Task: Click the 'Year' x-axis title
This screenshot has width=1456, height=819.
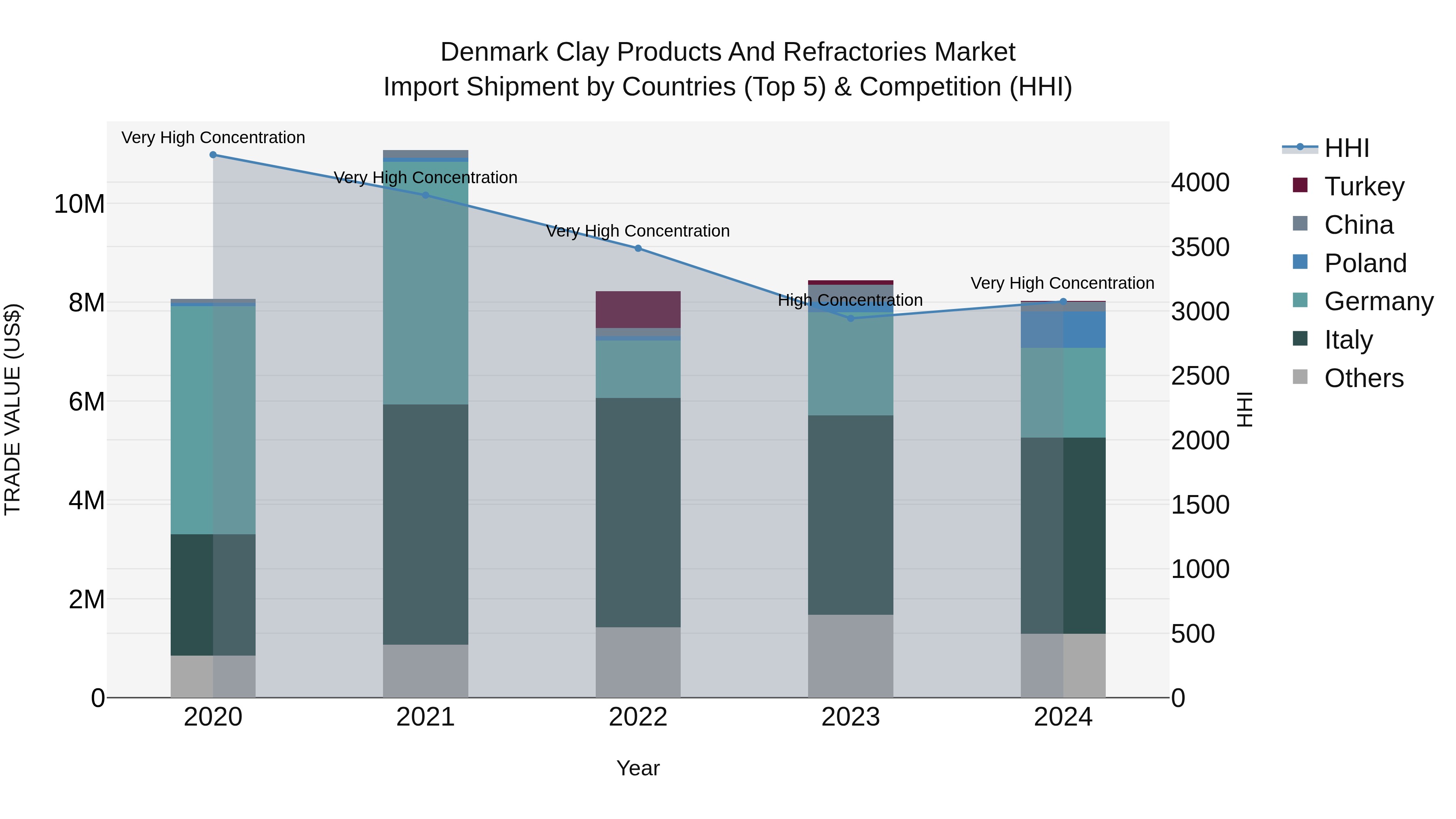Action: 638,769
